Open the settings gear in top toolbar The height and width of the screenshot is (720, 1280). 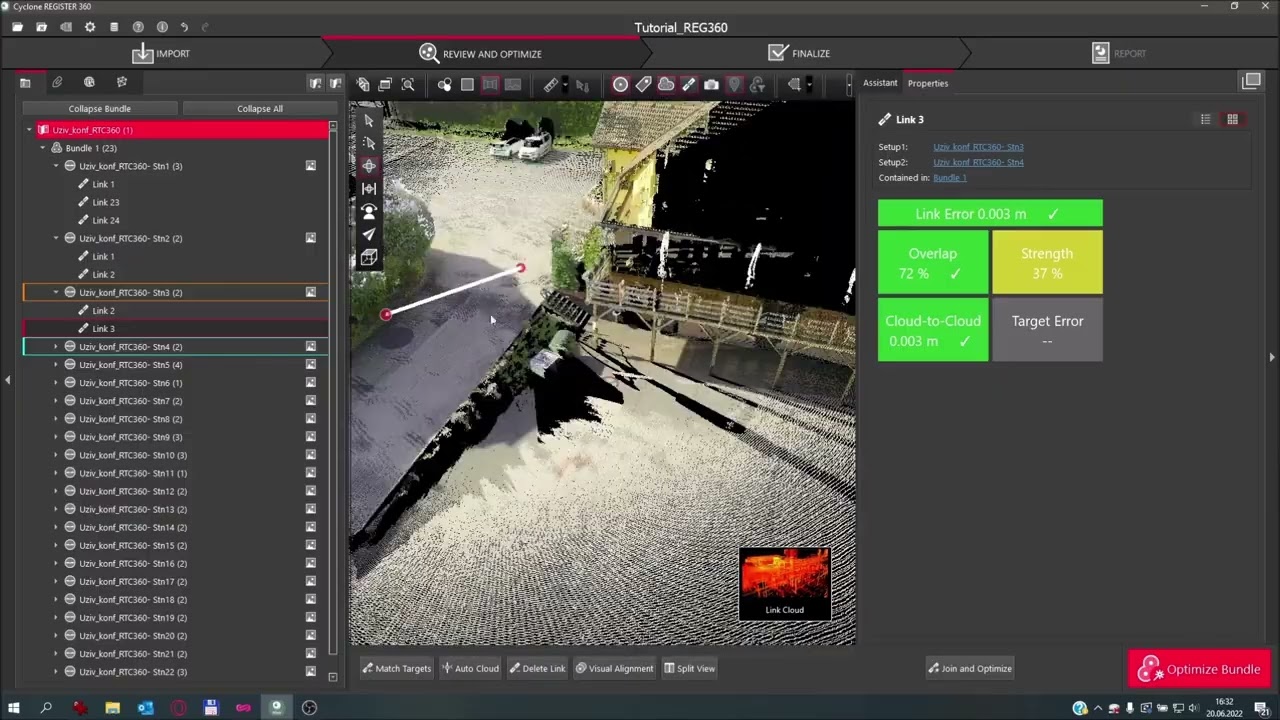90,27
